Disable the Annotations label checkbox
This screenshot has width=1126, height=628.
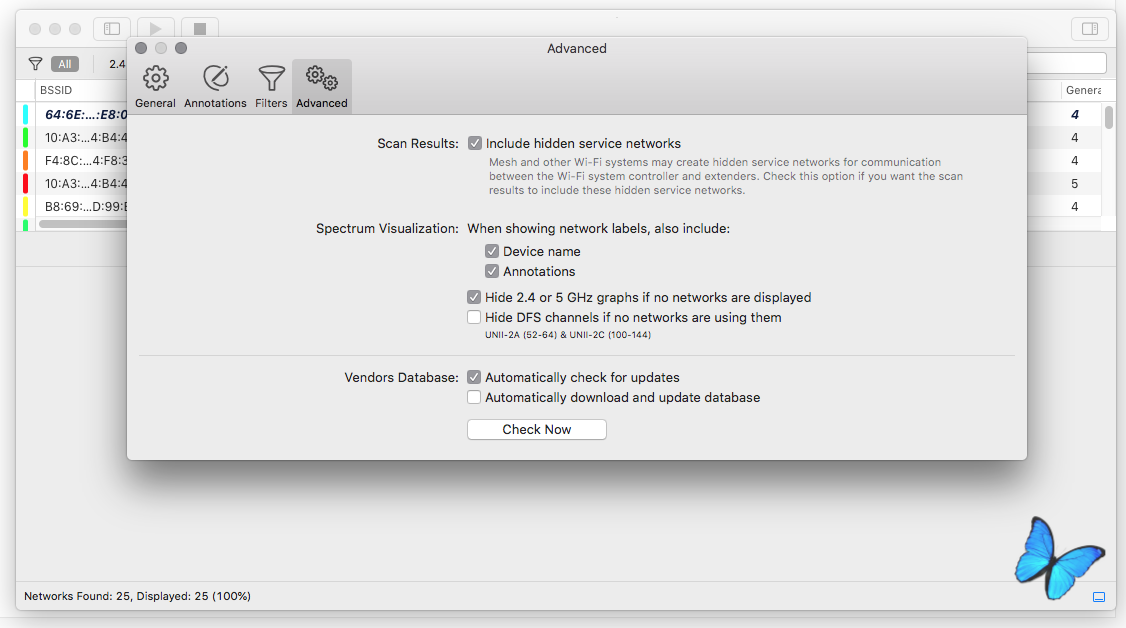click(492, 271)
